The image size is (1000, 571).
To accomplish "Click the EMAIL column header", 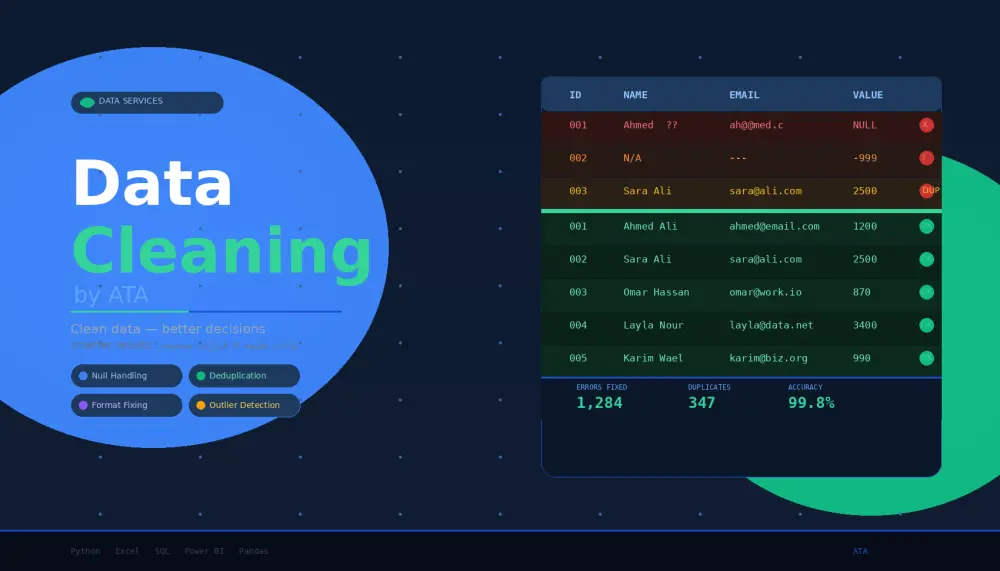I will tap(744, 95).
